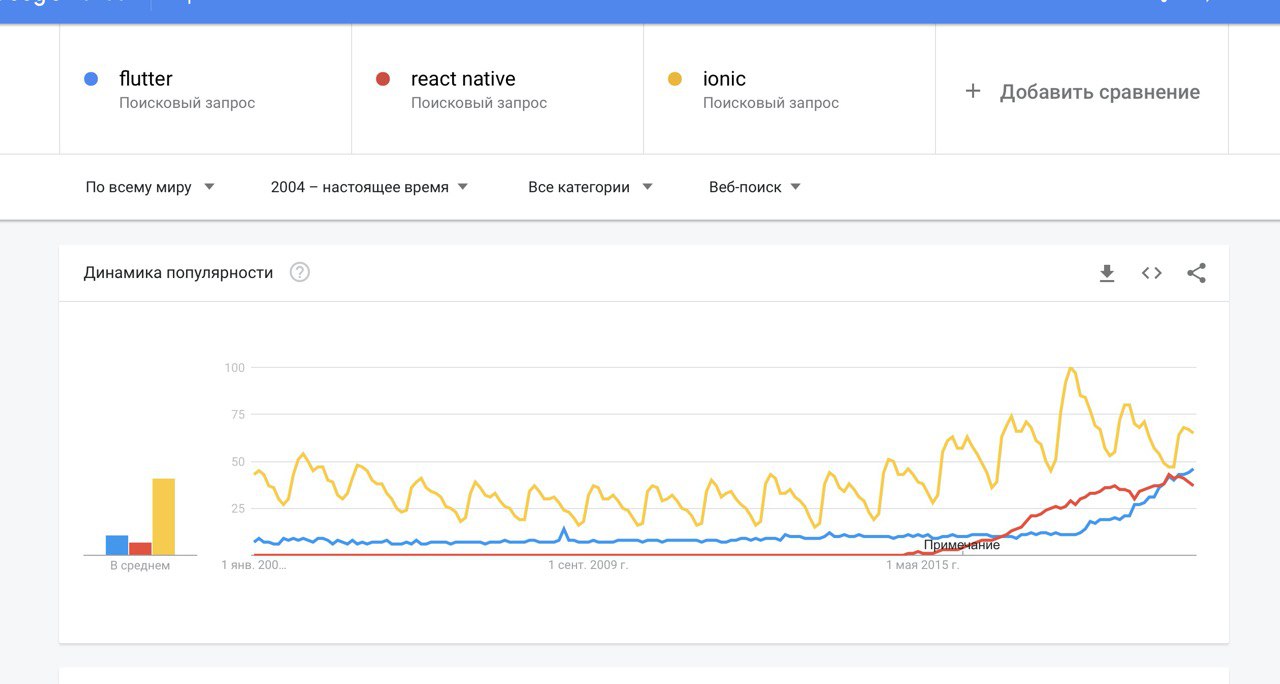This screenshot has width=1280, height=684.
Task: Click the 75 value on the y-axis
Action: [238, 415]
